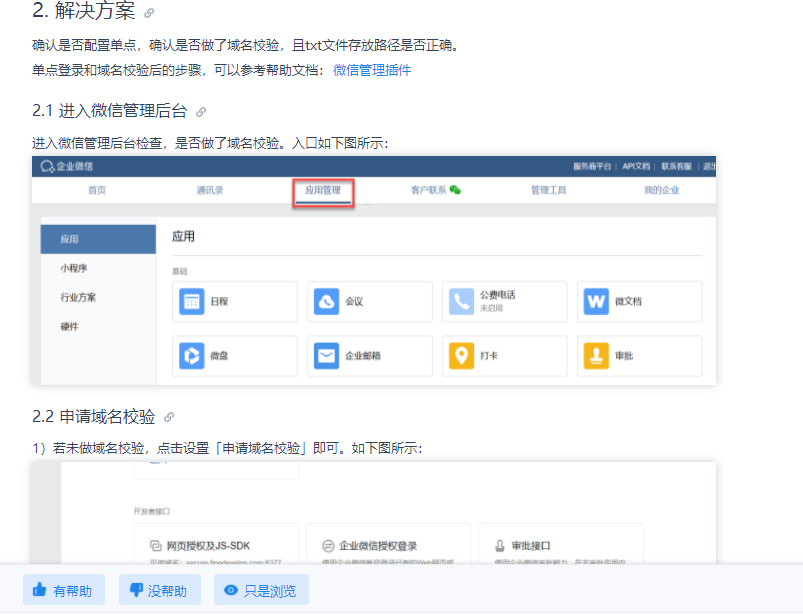Open the 微信管理插件 help document link
Screen dimensions: 803x614
tap(372, 70)
